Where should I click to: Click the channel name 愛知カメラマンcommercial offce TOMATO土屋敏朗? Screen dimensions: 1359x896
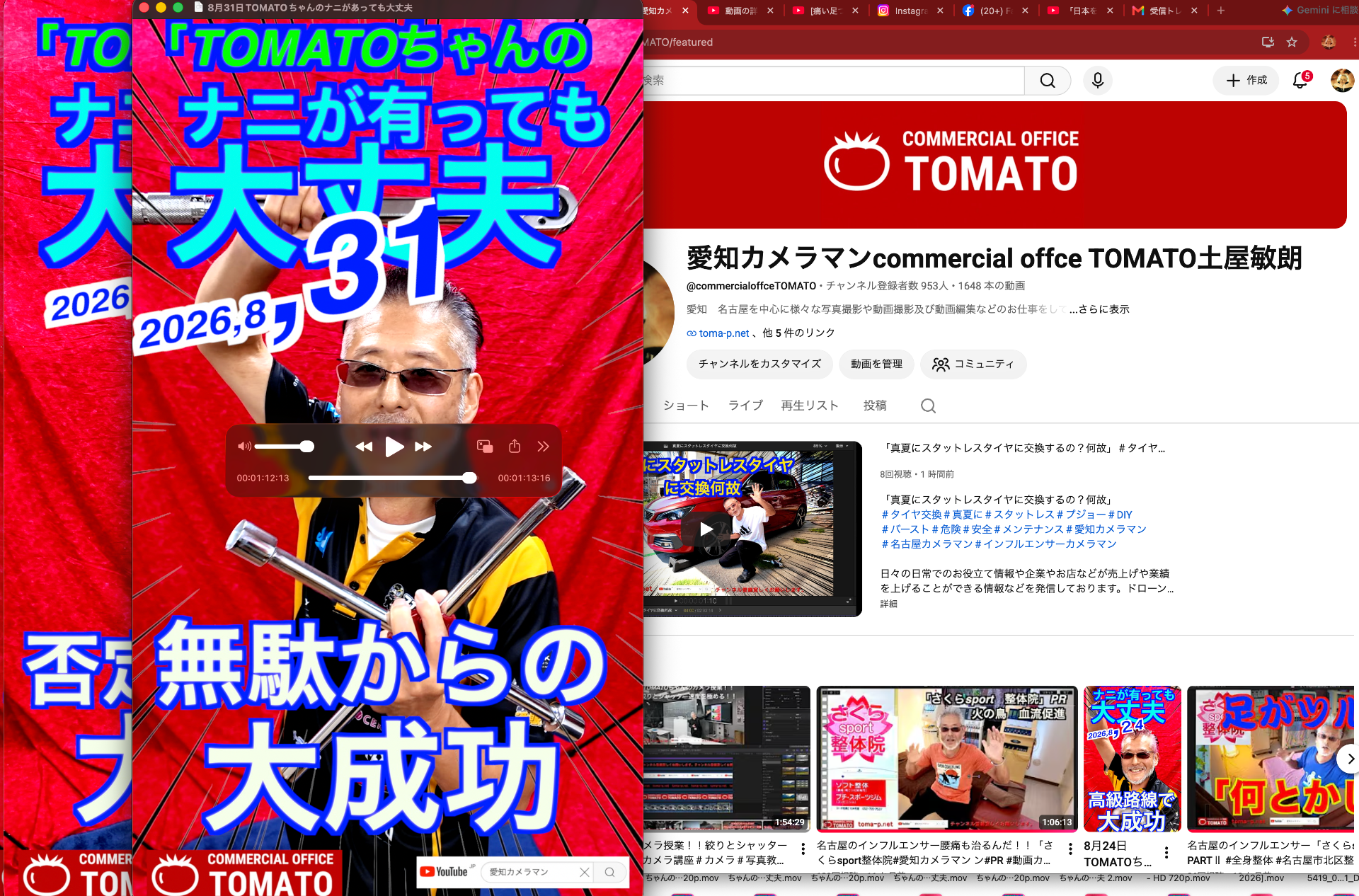tap(994, 258)
